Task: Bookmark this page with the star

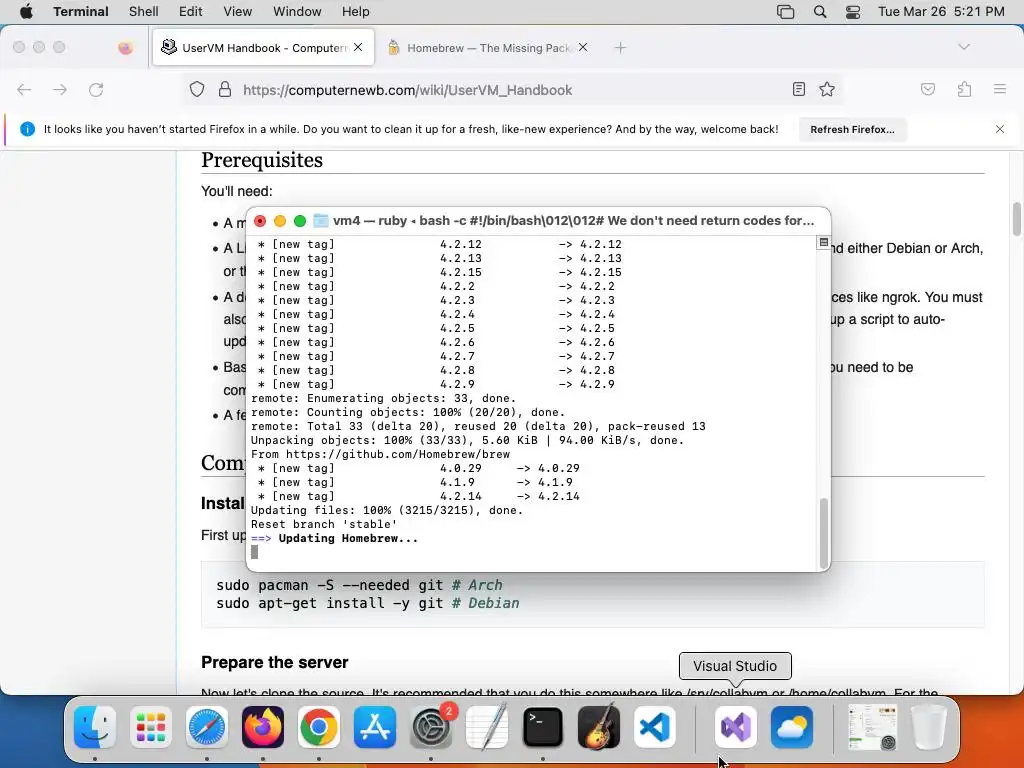Action: coord(827,89)
